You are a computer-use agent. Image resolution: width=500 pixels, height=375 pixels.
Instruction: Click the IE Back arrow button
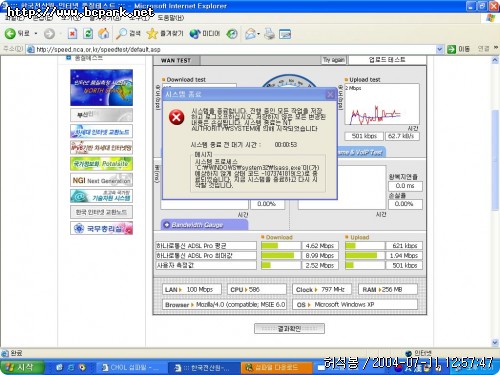tap(10, 33)
